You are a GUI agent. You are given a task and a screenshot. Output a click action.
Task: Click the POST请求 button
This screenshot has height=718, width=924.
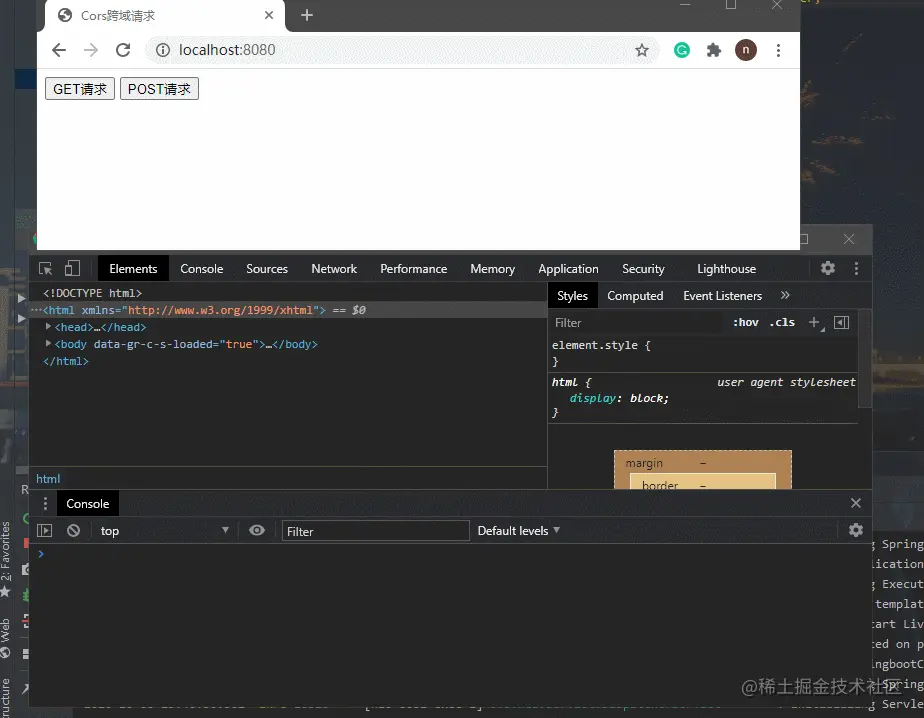click(159, 89)
